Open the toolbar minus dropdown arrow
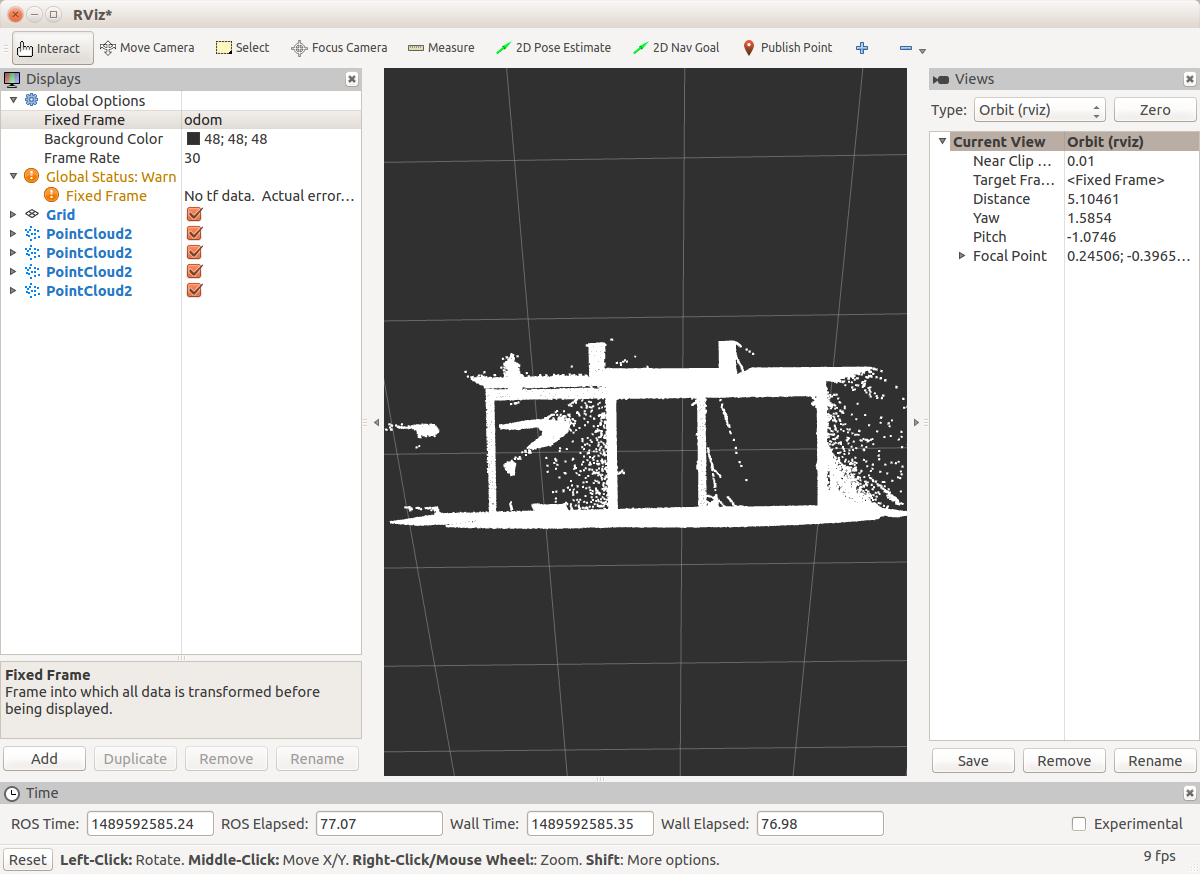Viewport: 1200px width, 874px height. click(x=922, y=51)
